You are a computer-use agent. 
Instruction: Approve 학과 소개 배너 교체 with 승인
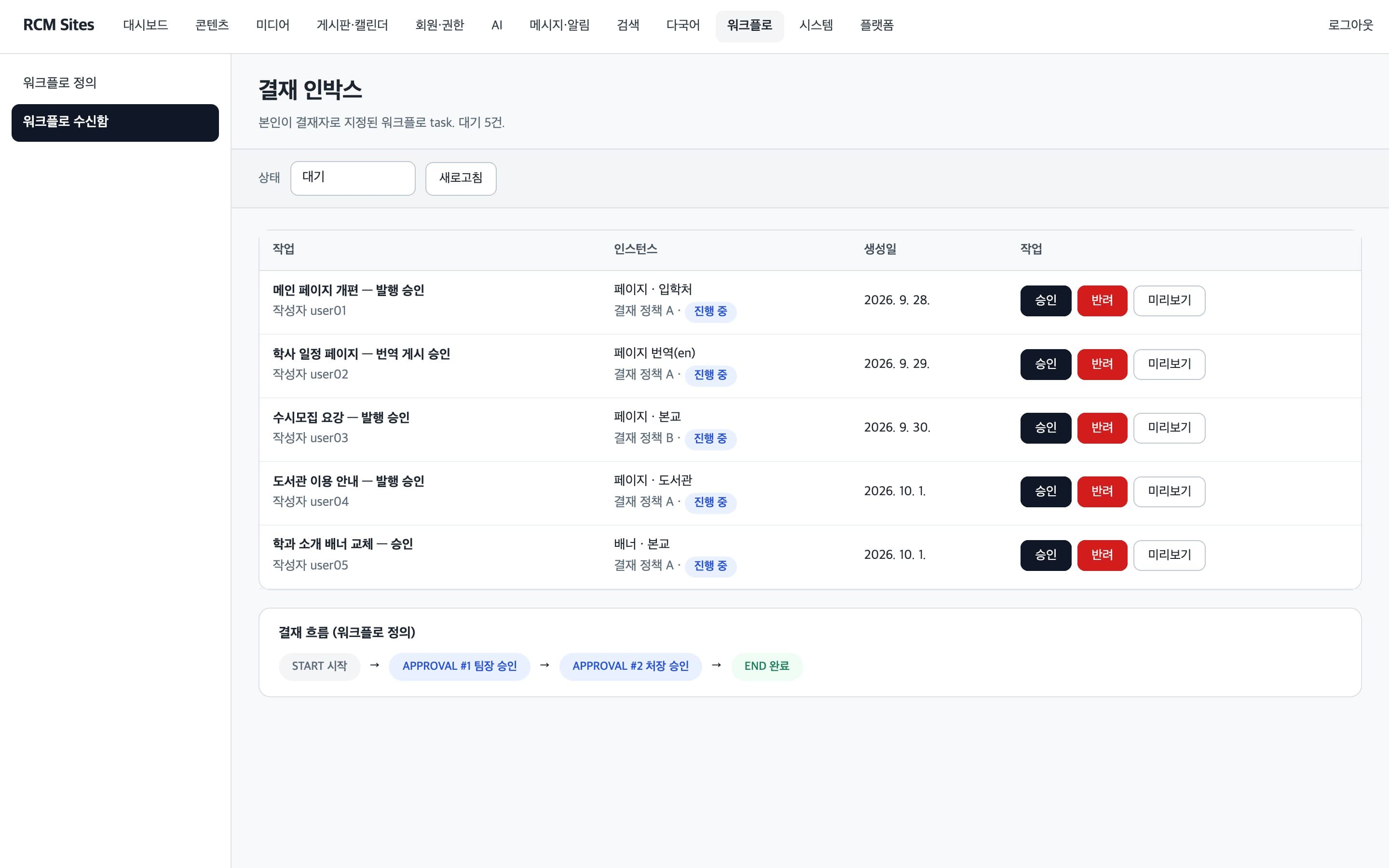[1045, 556]
